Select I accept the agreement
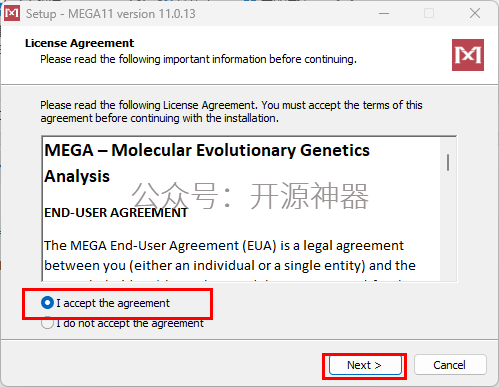This screenshot has height=387, width=499. click(x=105, y=303)
